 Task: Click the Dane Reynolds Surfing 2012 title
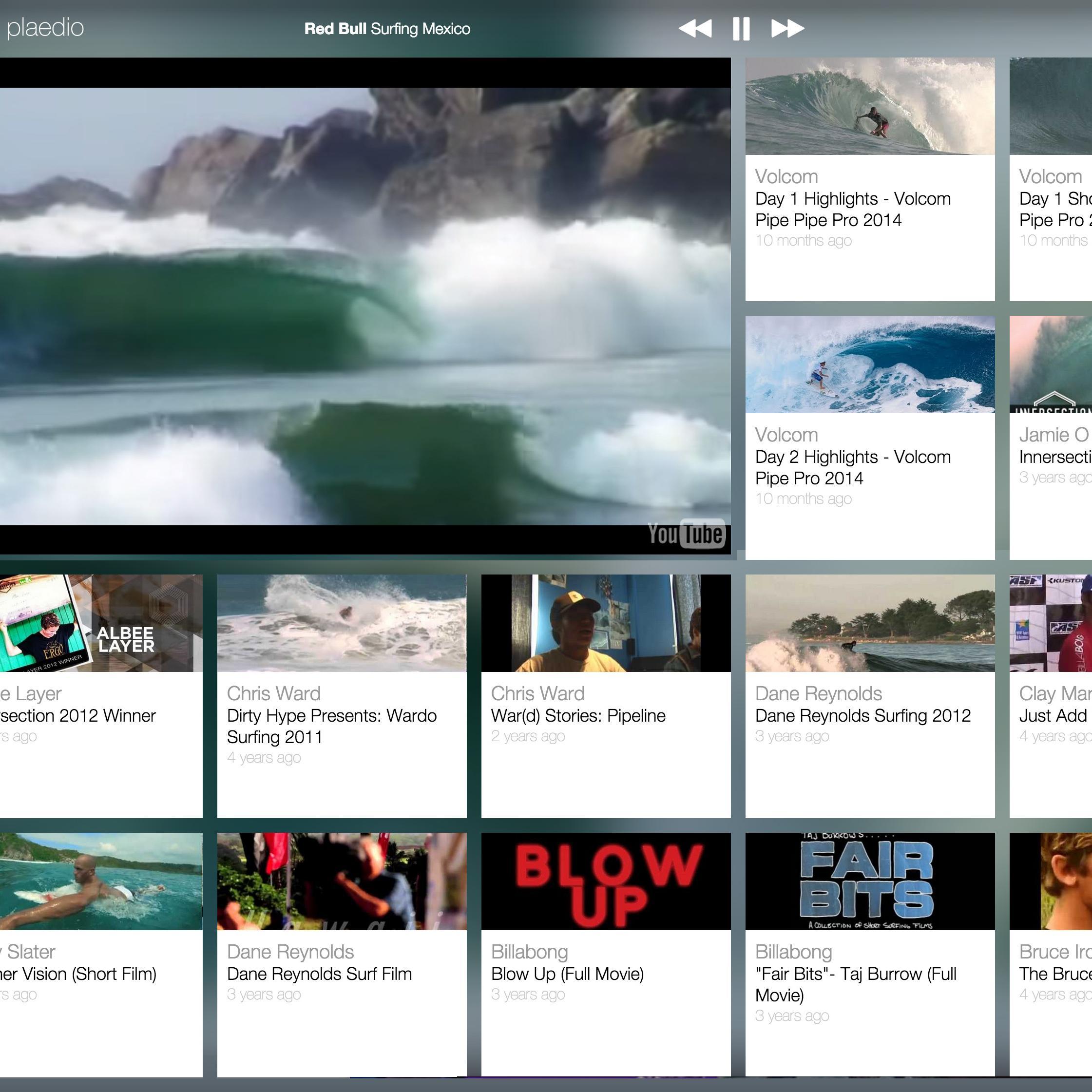click(x=863, y=715)
